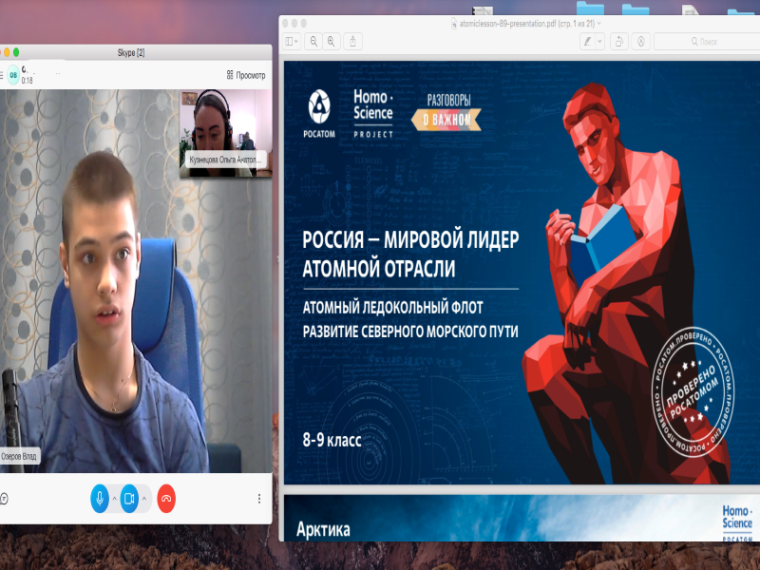End the Skype call with red button
The width and height of the screenshot is (760, 570).
(x=166, y=498)
